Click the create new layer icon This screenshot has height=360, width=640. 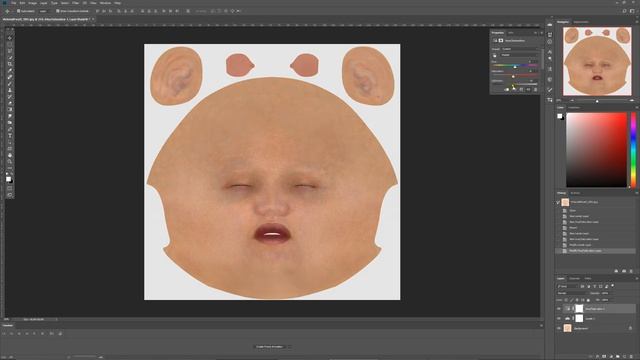coord(624,356)
